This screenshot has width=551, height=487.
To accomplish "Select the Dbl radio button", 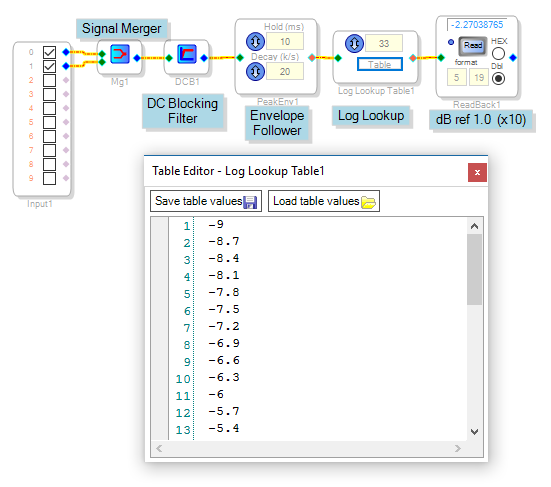I will coord(498,78).
